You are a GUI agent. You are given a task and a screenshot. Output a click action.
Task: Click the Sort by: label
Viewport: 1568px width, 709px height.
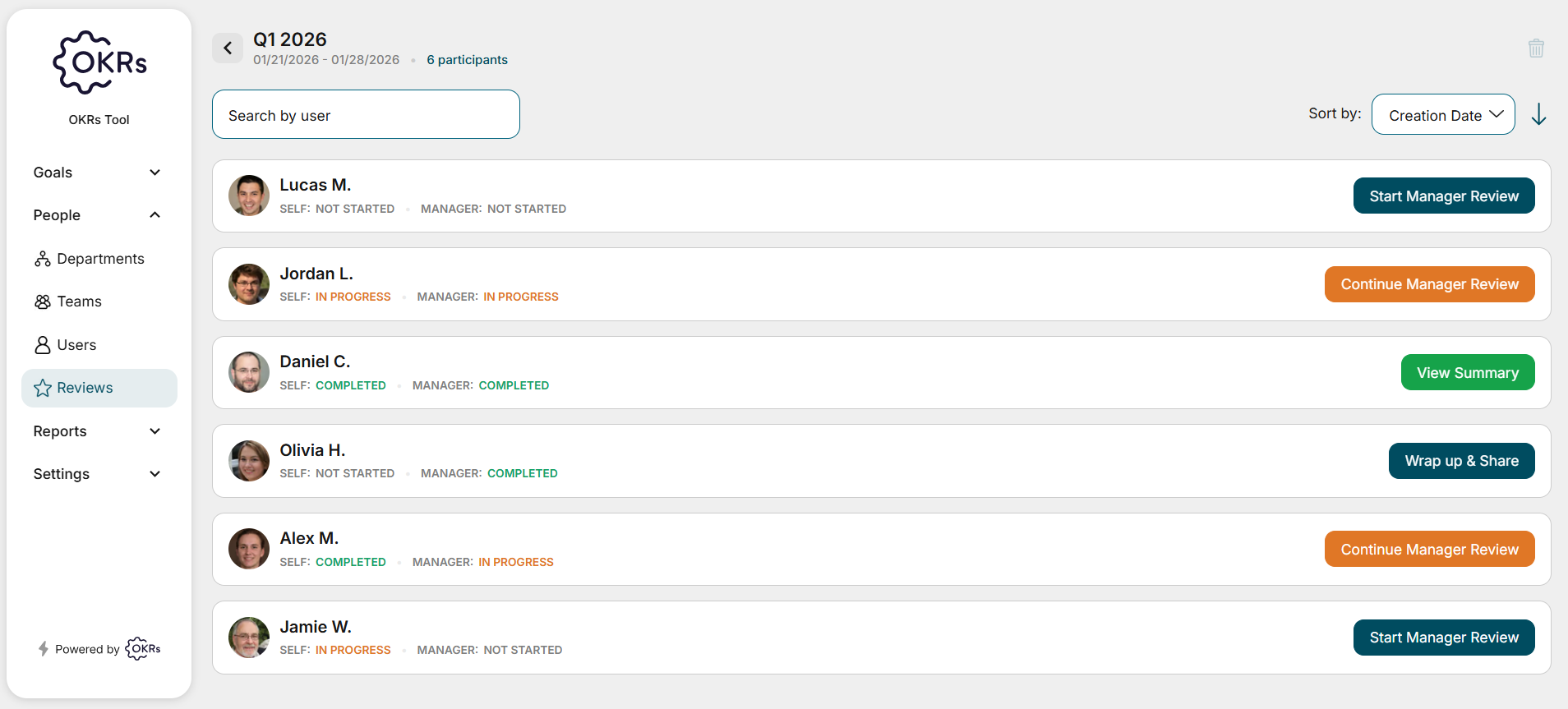1335,113
